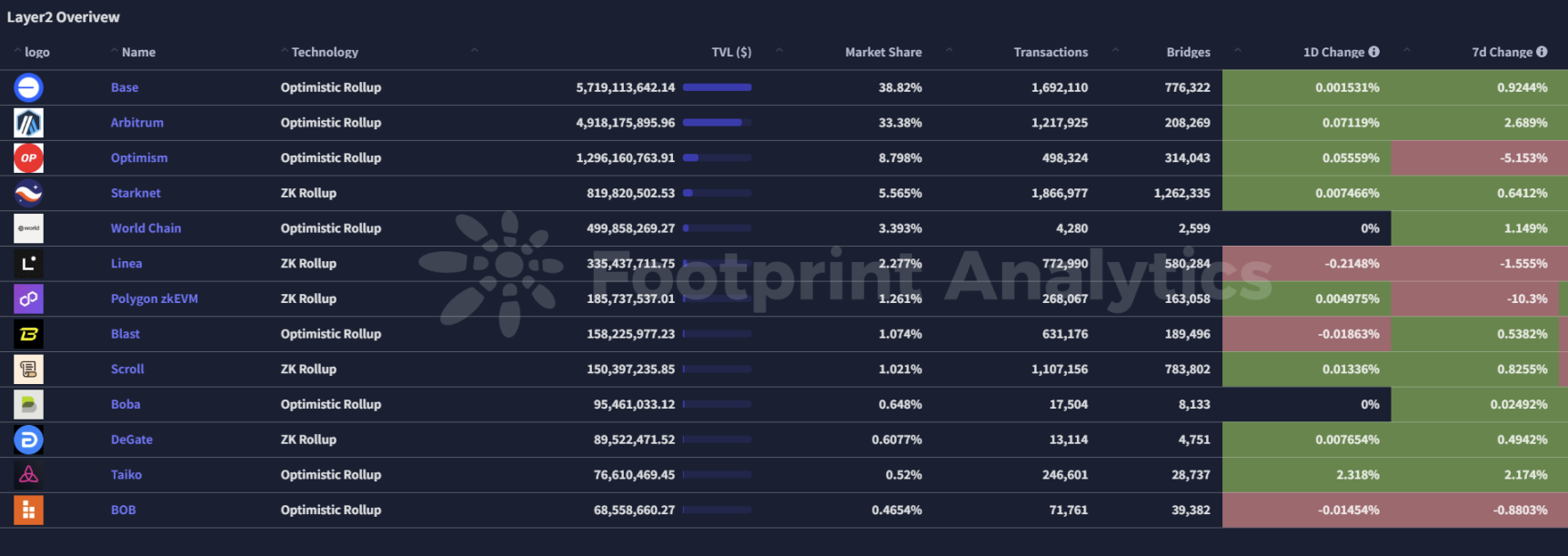Click DeGate's 7d Change cell
Screen dimensions: 1568x556
tap(1479, 440)
